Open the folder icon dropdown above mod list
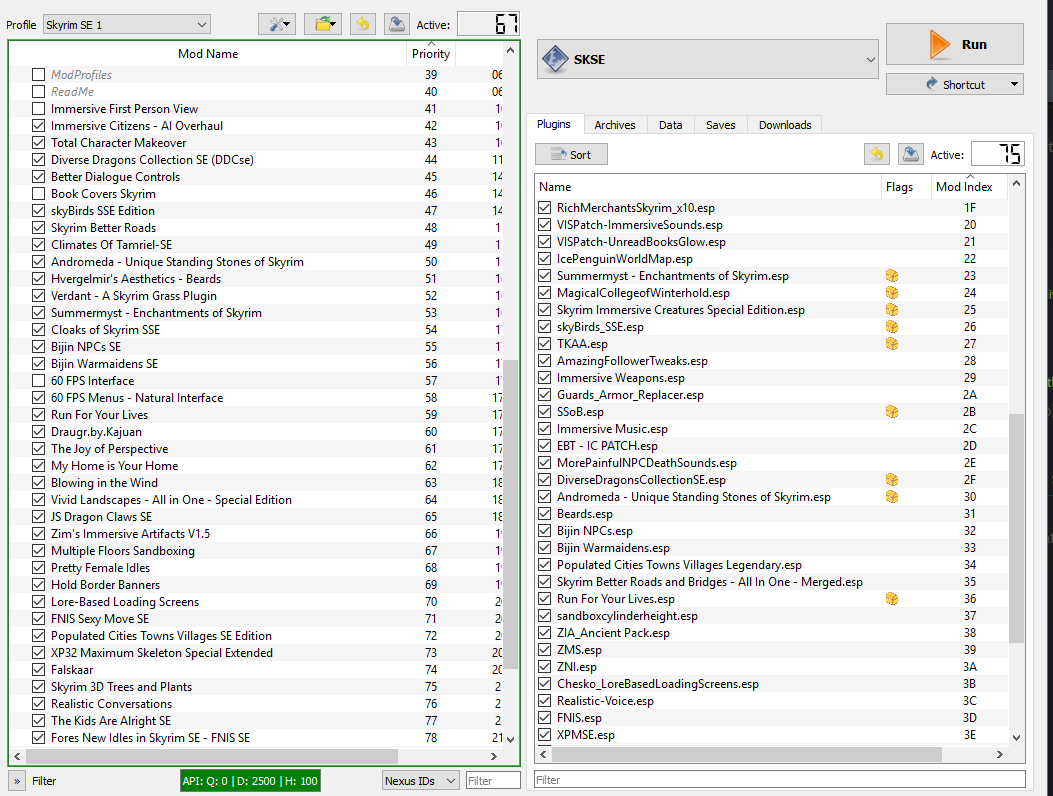Image resolution: width=1053 pixels, height=796 pixels. pyautogui.click(x=323, y=25)
